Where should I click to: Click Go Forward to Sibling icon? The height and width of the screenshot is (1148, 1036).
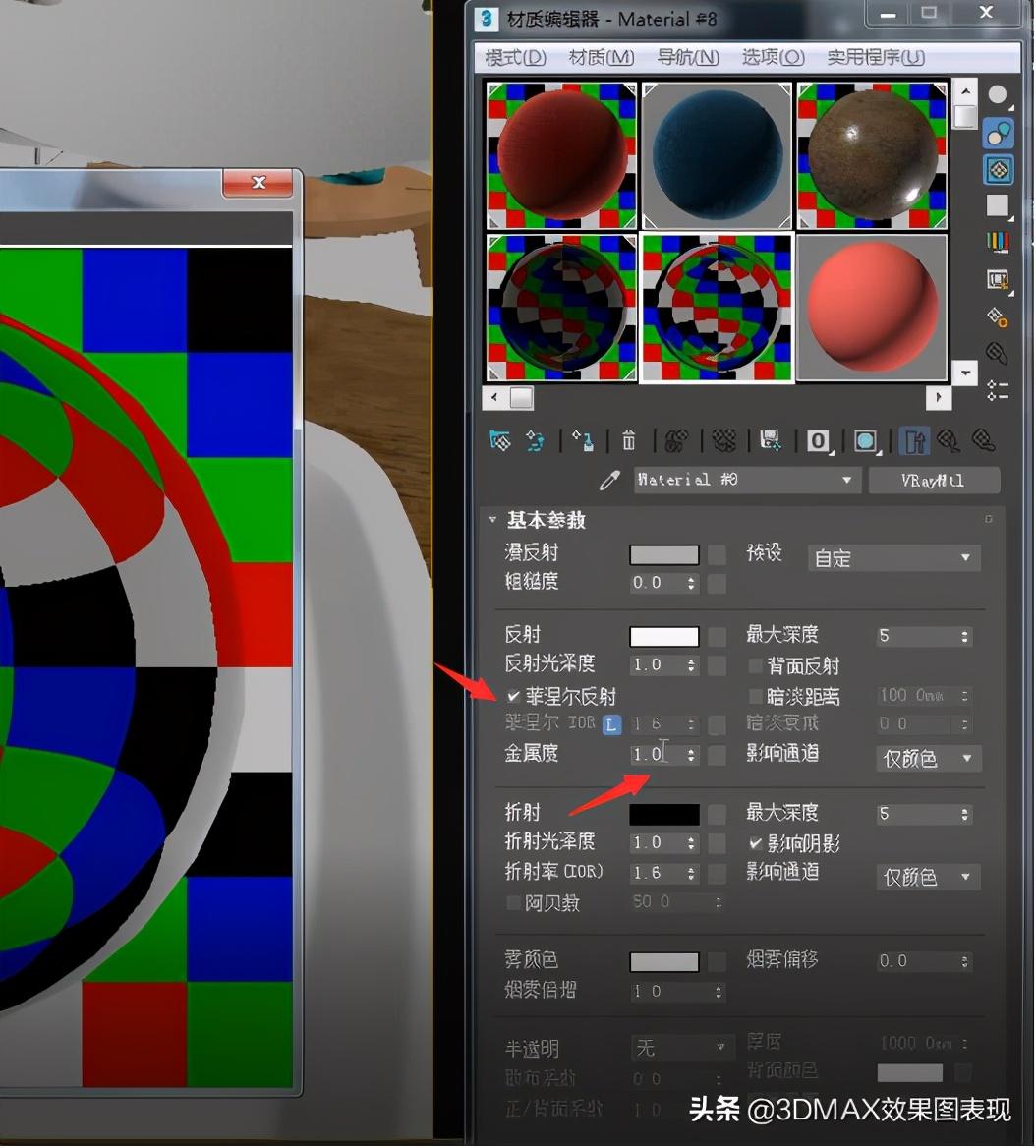[983, 440]
